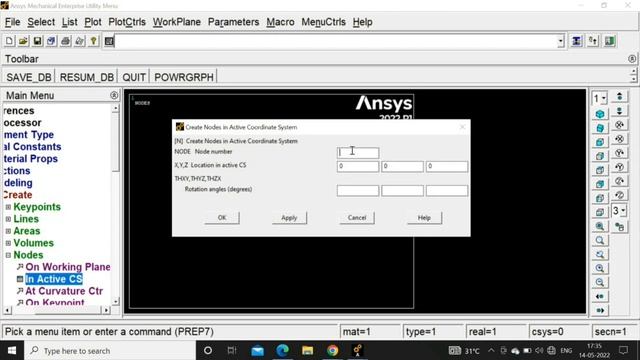Viewport: 640px width, 360px height.
Task: Click Apply in the Create Nodes dialog
Action: click(x=289, y=218)
